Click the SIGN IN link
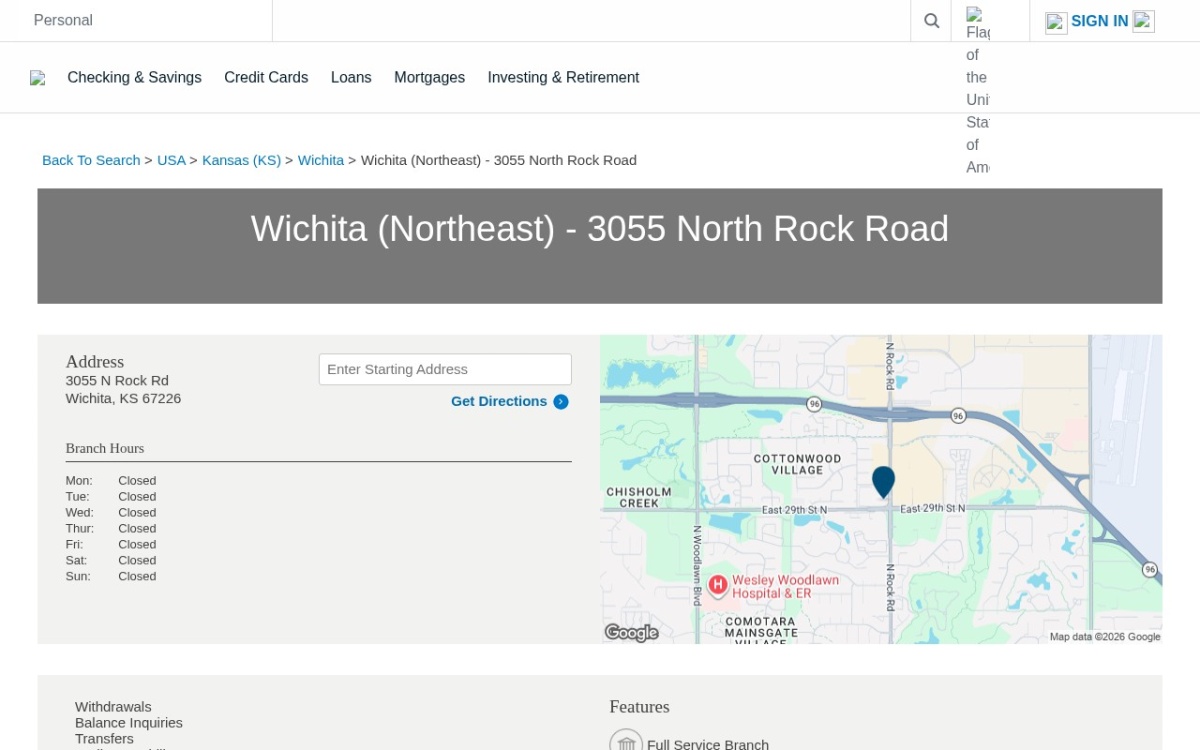 [1099, 21]
